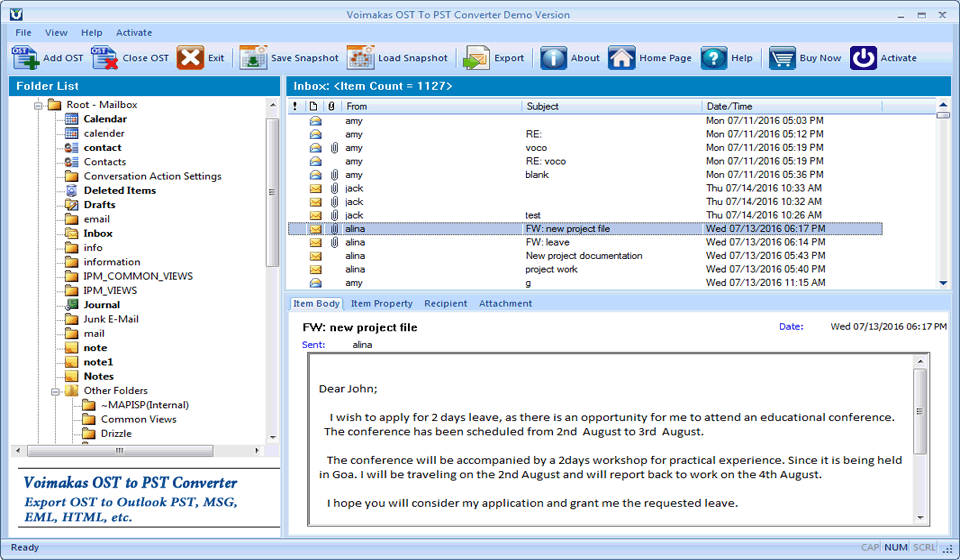Viewport: 960px width, 560px height.
Task: Switch to the Item Property tab
Action: coord(381,304)
